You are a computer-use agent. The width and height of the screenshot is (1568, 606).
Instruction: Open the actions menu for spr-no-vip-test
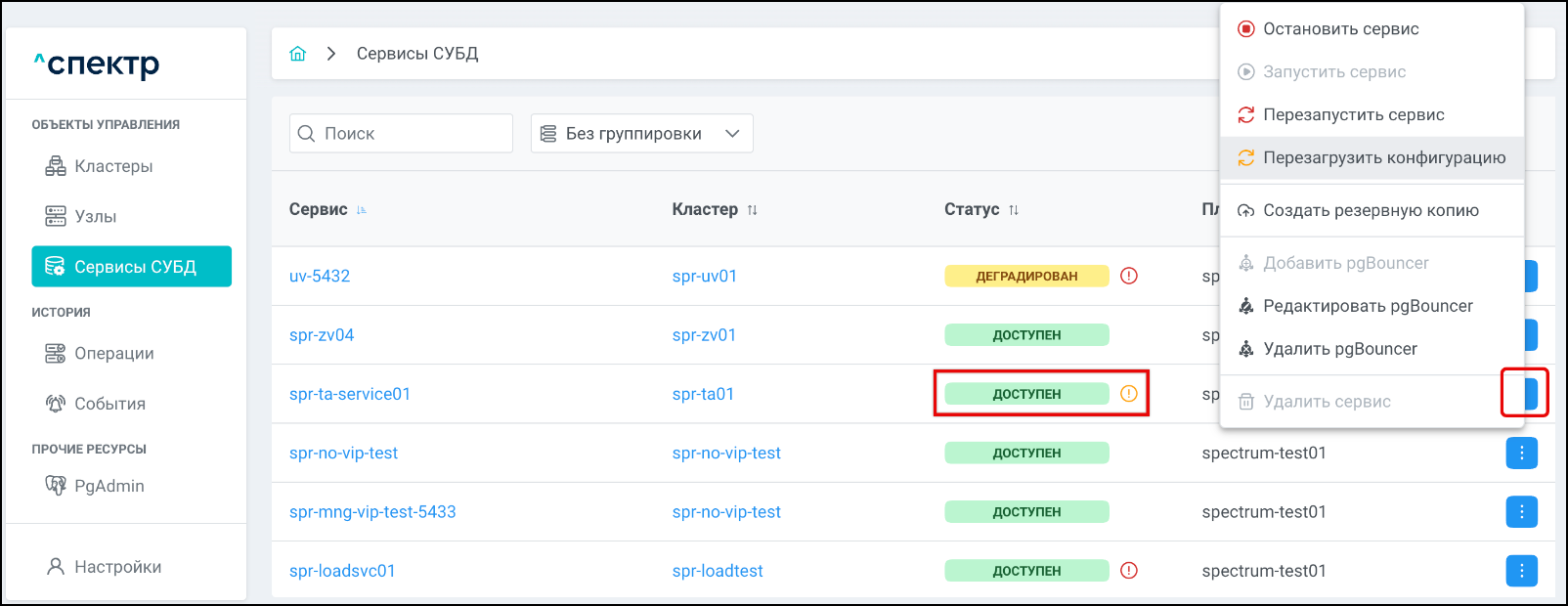click(1521, 453)
